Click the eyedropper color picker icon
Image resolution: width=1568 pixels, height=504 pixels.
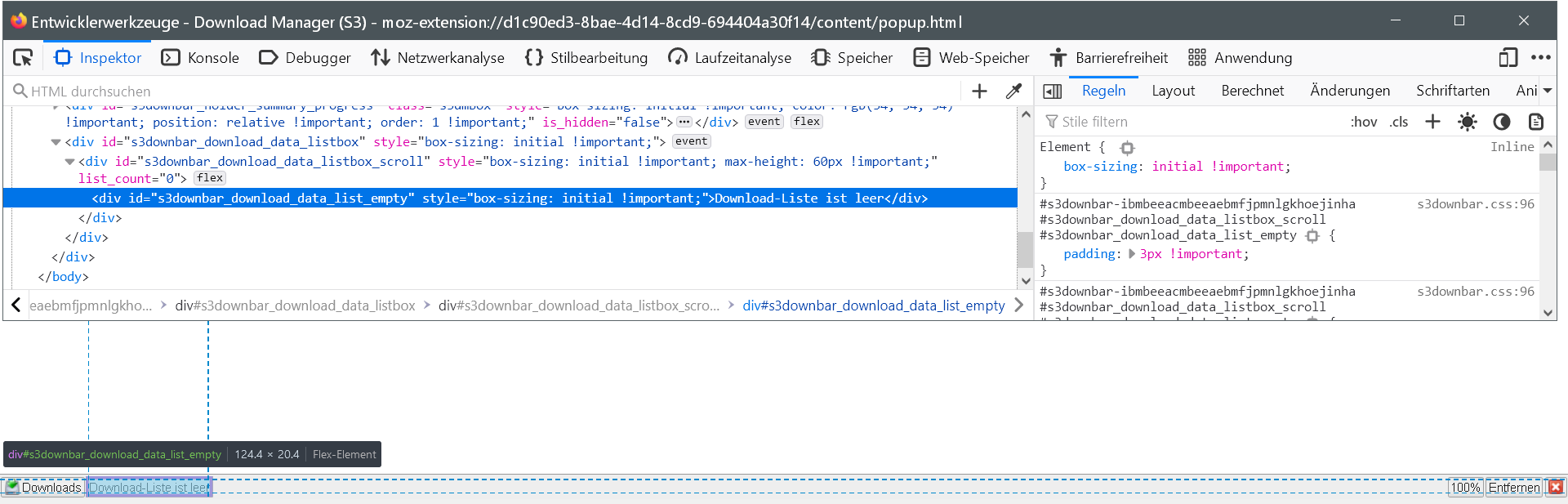click(1013, 91)
